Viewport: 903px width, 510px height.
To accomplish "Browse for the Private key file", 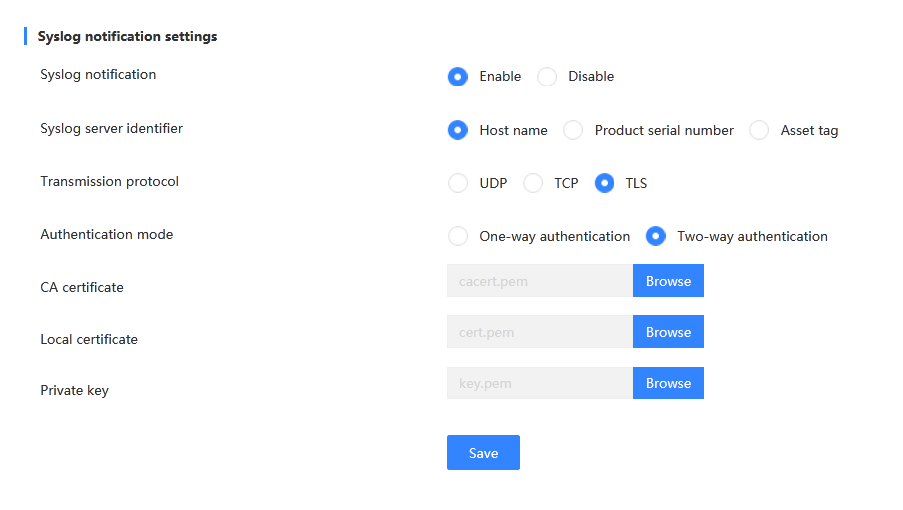I will tap(668, 383).
